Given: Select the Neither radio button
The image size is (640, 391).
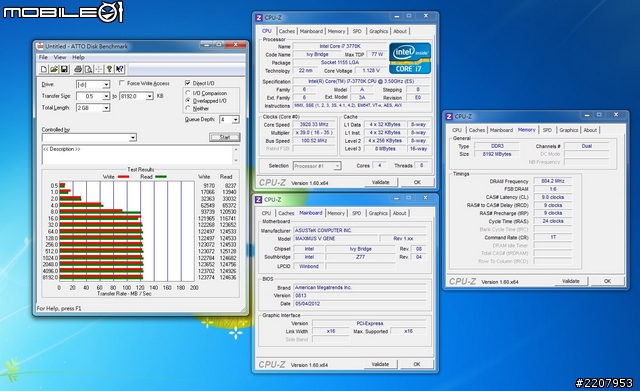Looking at the screenshot, I should pos(188,108).
